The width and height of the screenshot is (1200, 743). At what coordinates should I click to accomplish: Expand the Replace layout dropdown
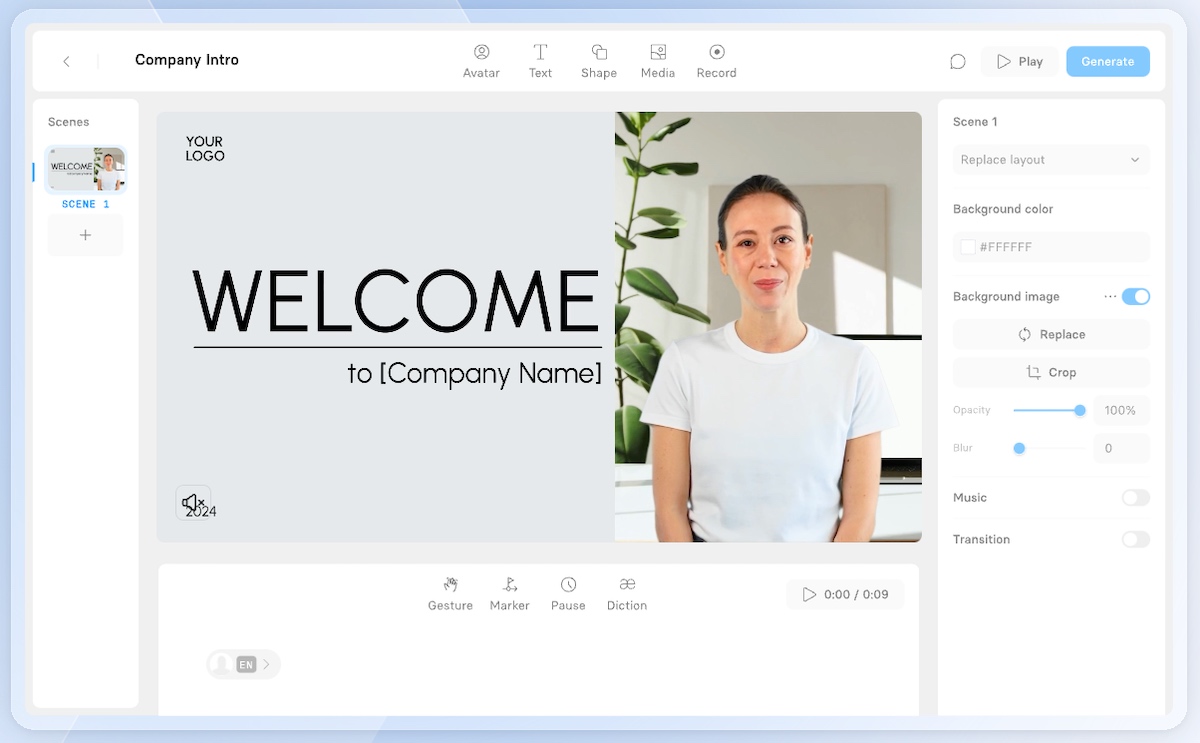[x=1051, y=160]
